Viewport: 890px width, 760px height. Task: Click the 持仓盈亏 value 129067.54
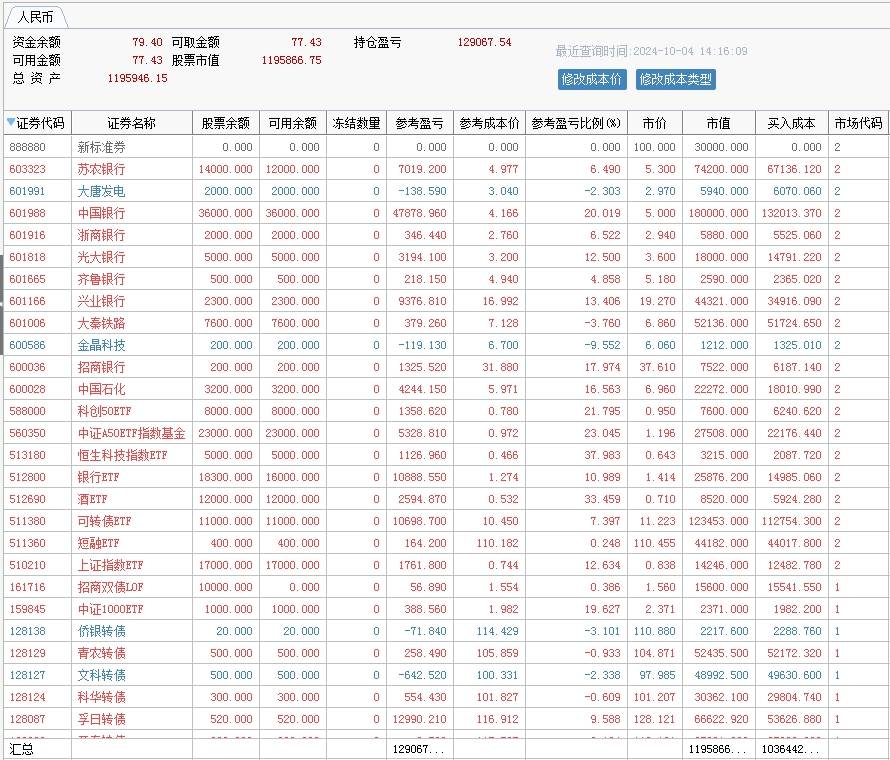pos(484,42)
